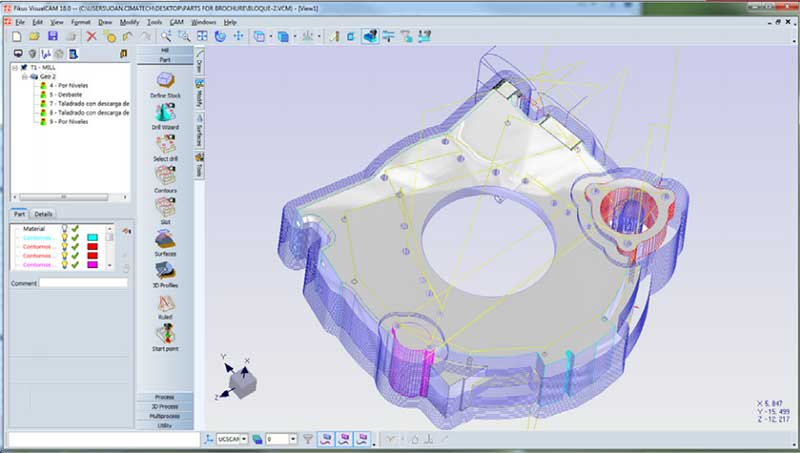Click the red X delete icon
Viewport: 800px width, 453px height.
[91, 36]
